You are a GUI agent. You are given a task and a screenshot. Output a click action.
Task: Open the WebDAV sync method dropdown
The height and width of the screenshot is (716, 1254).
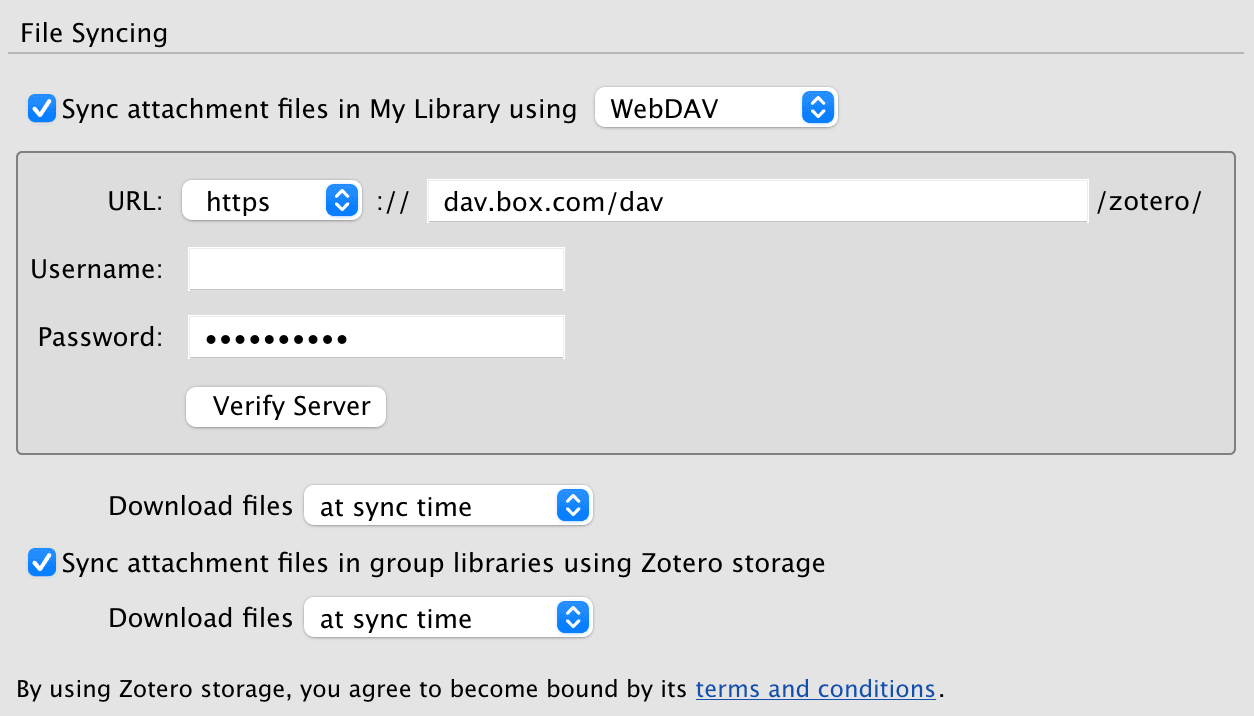point(714,108)
